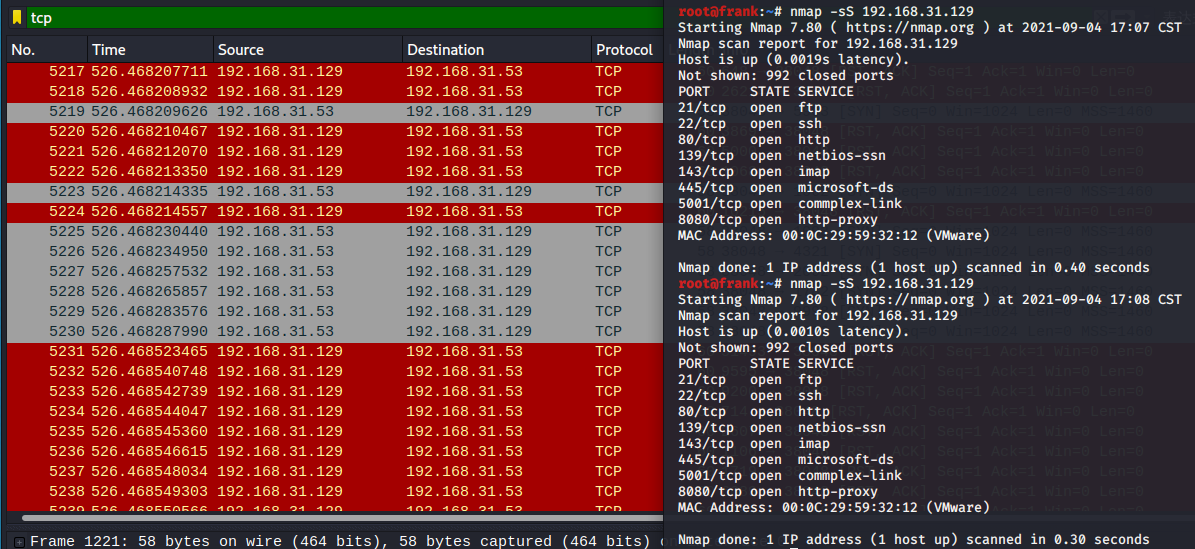This screenshot has width=1195, height=549.
Task: Select packet number 5233
Action: 335,391
